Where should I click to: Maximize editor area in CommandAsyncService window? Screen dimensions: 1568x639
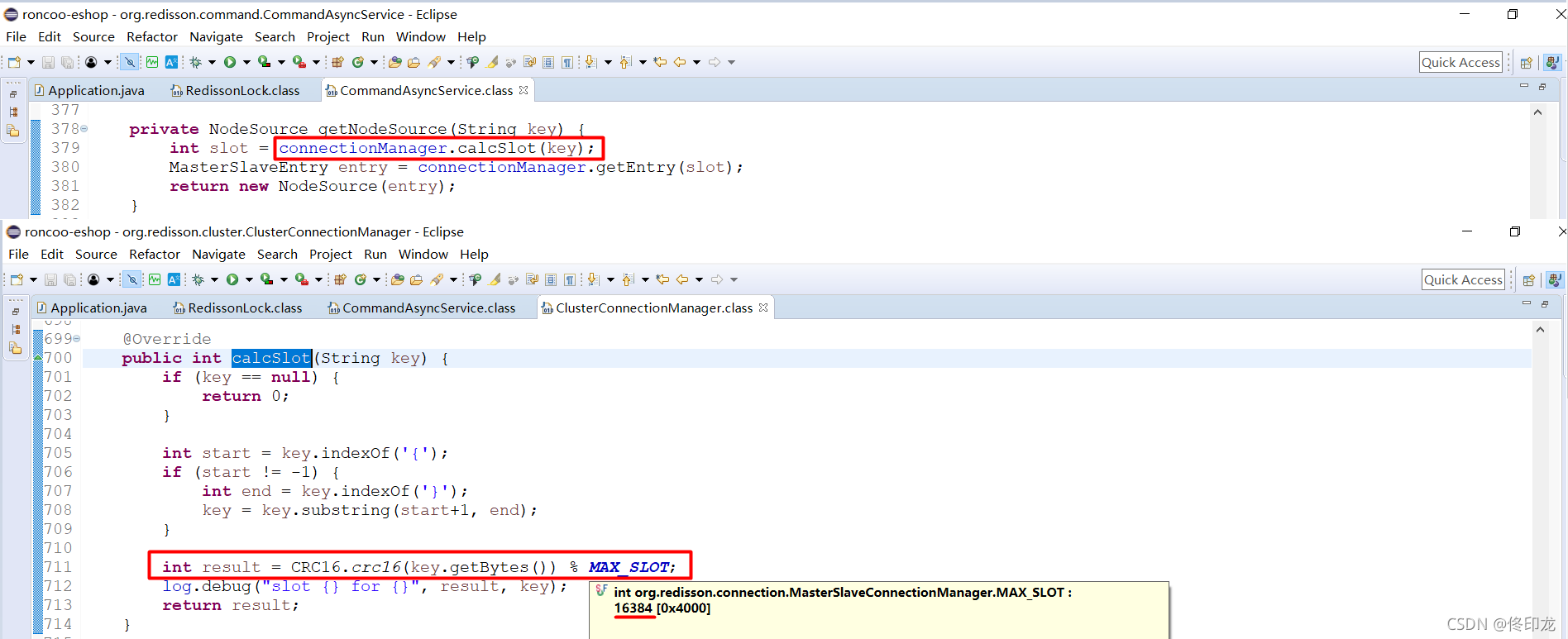pyautogui.click(x=1542, y=87)
